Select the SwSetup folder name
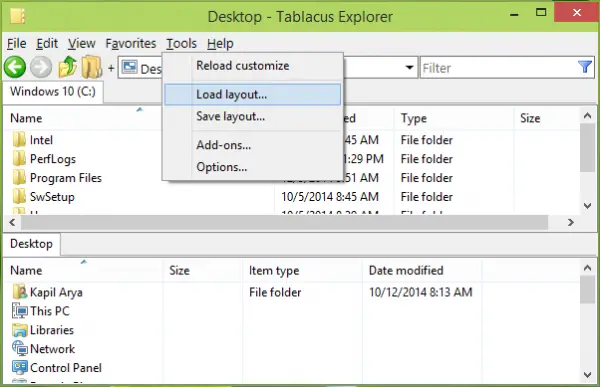This screenshot has height=387, width=600. coord(52,197)
